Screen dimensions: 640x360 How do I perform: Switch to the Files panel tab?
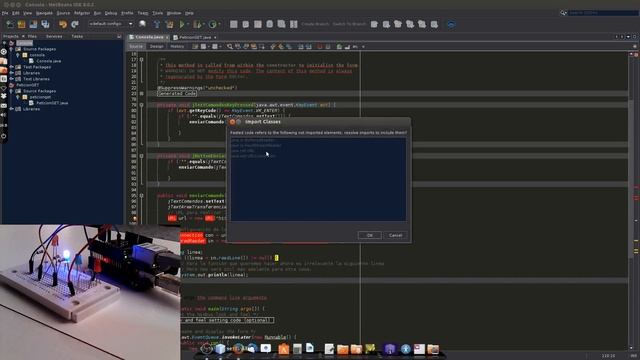[x=32, y=36]
